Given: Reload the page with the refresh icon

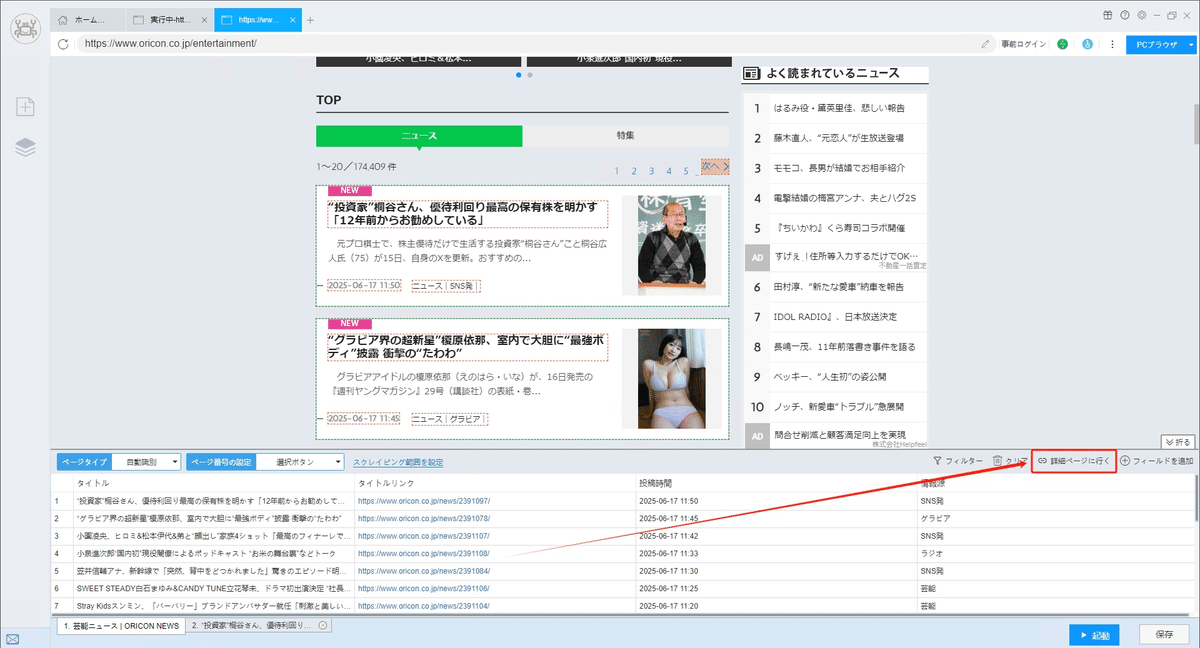Looking at the screenshot, I should coord(63,44).
